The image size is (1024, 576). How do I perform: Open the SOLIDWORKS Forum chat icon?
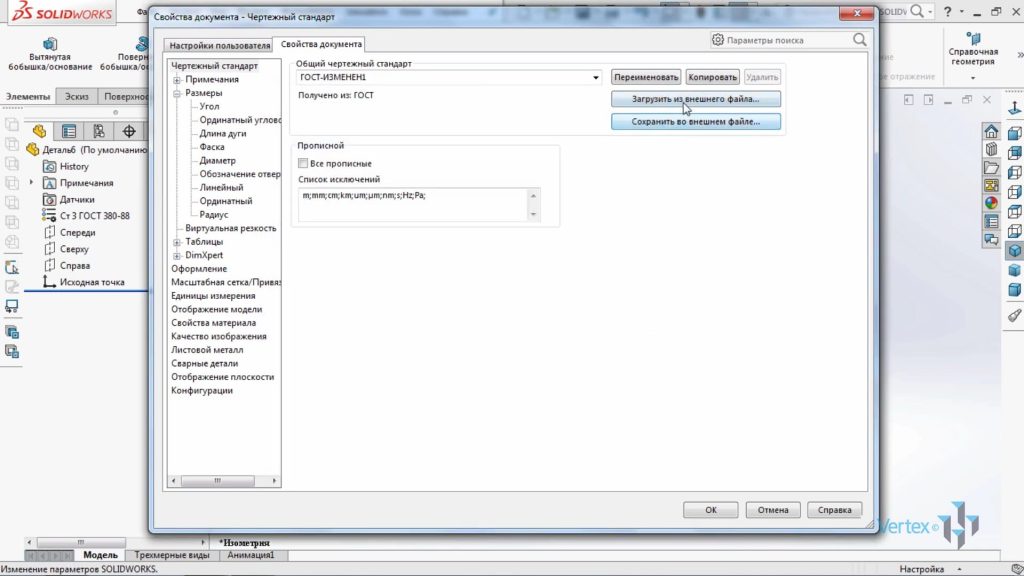click(x=991, y=240)
